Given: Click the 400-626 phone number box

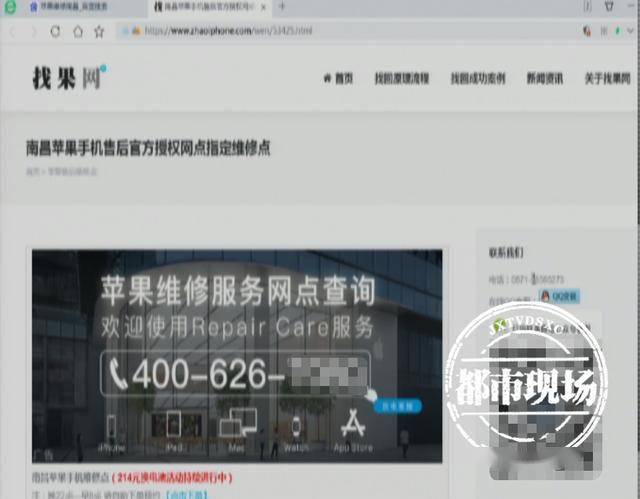Looking at the screenshot, I should (236, 373).
